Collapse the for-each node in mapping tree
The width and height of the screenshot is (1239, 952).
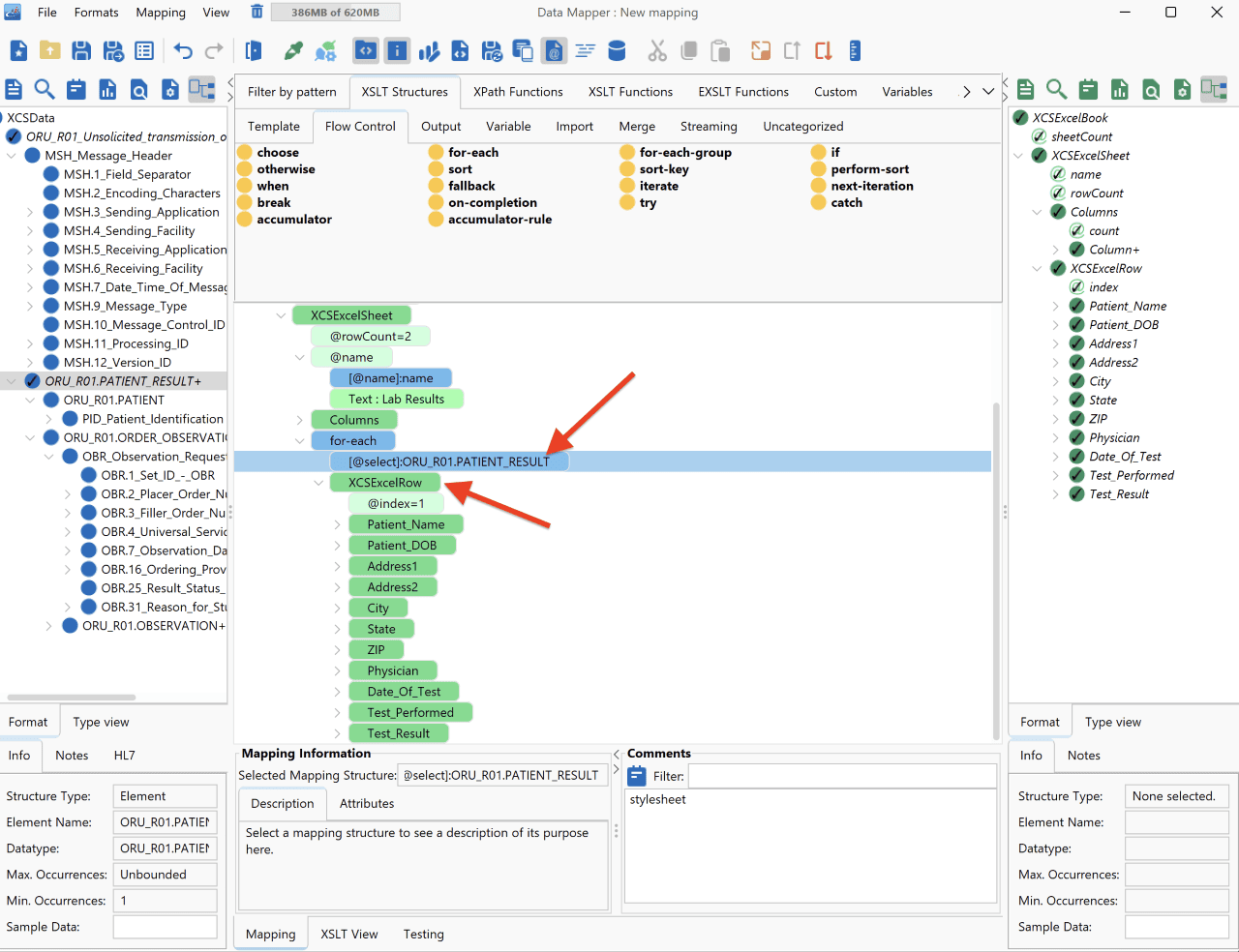[300, 441]
